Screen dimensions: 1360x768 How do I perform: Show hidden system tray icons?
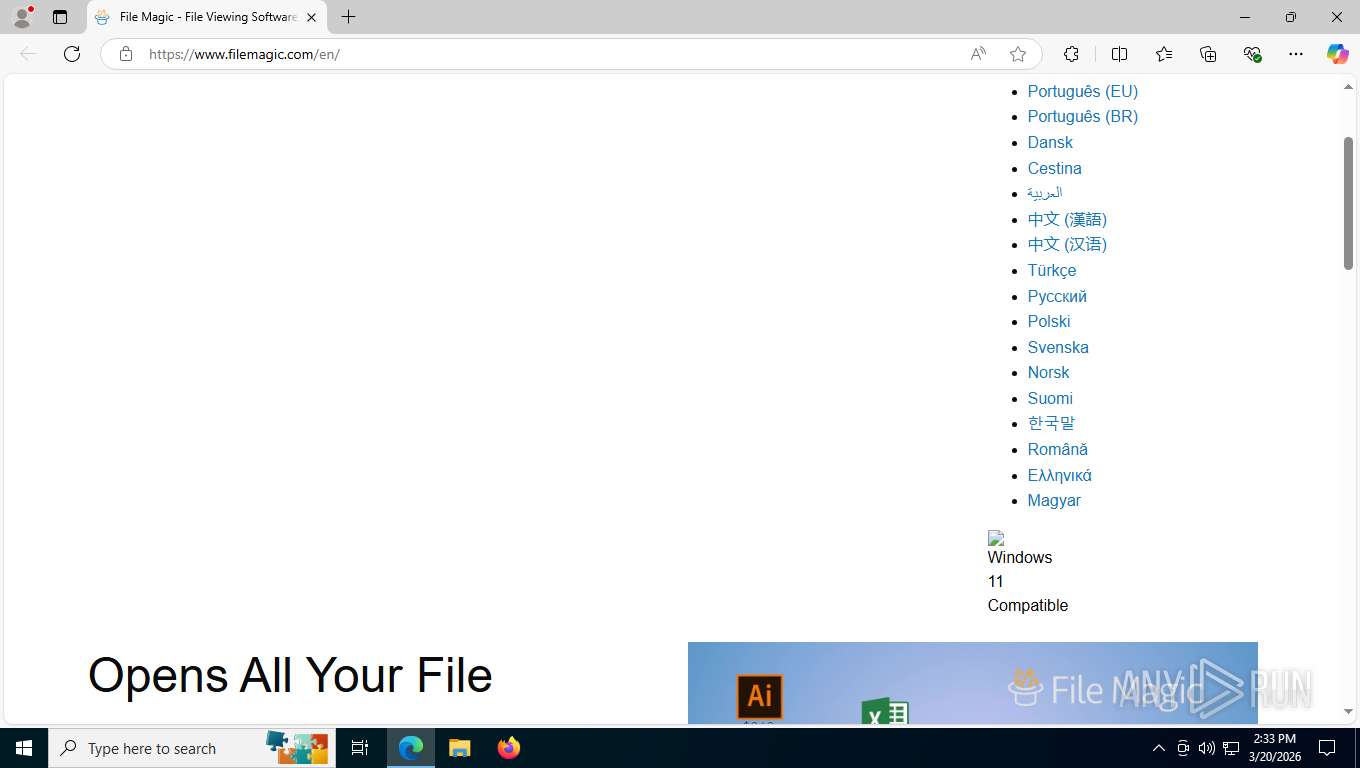(1159, 748)
